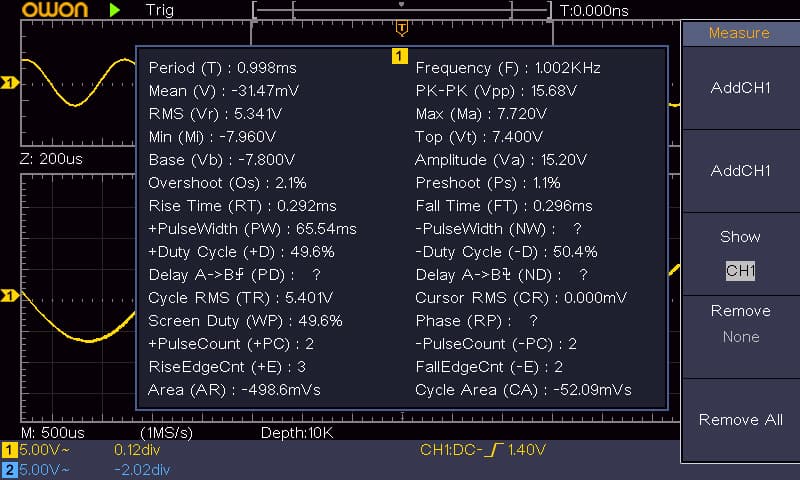Click the +Duty Cycle (+D) 49.6% measurement

(x=242, y=251)
